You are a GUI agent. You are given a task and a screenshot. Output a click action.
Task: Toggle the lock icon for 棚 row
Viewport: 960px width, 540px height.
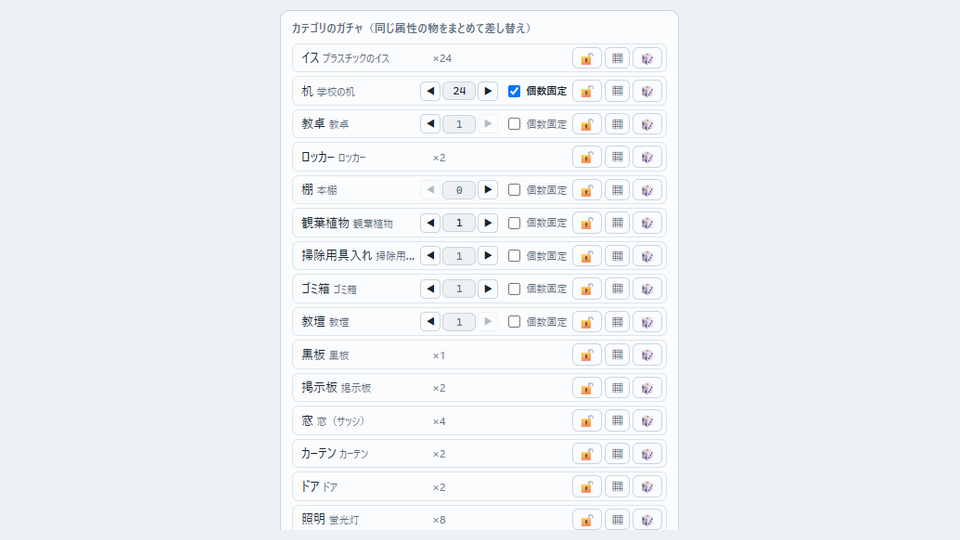tap(587, 190)
